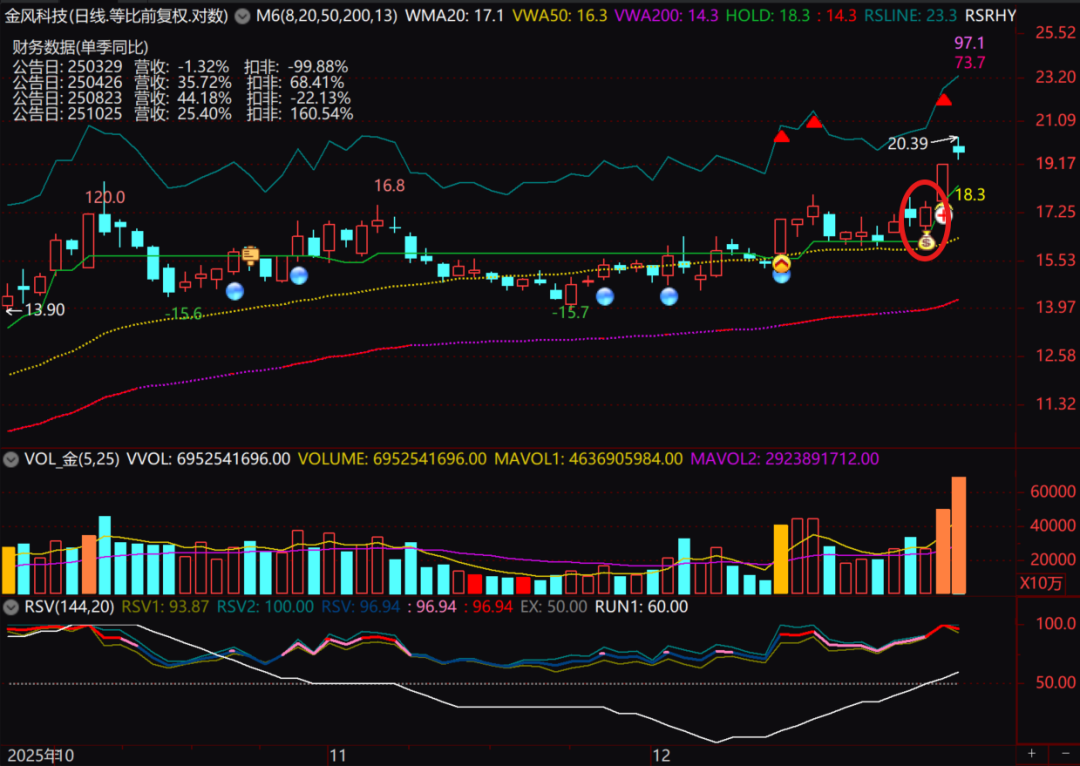Click the red triangle nearest the 73.7 label
The height and width of the screenshot is (766, 1080).
pyautogui.click(x=944, y=101)
